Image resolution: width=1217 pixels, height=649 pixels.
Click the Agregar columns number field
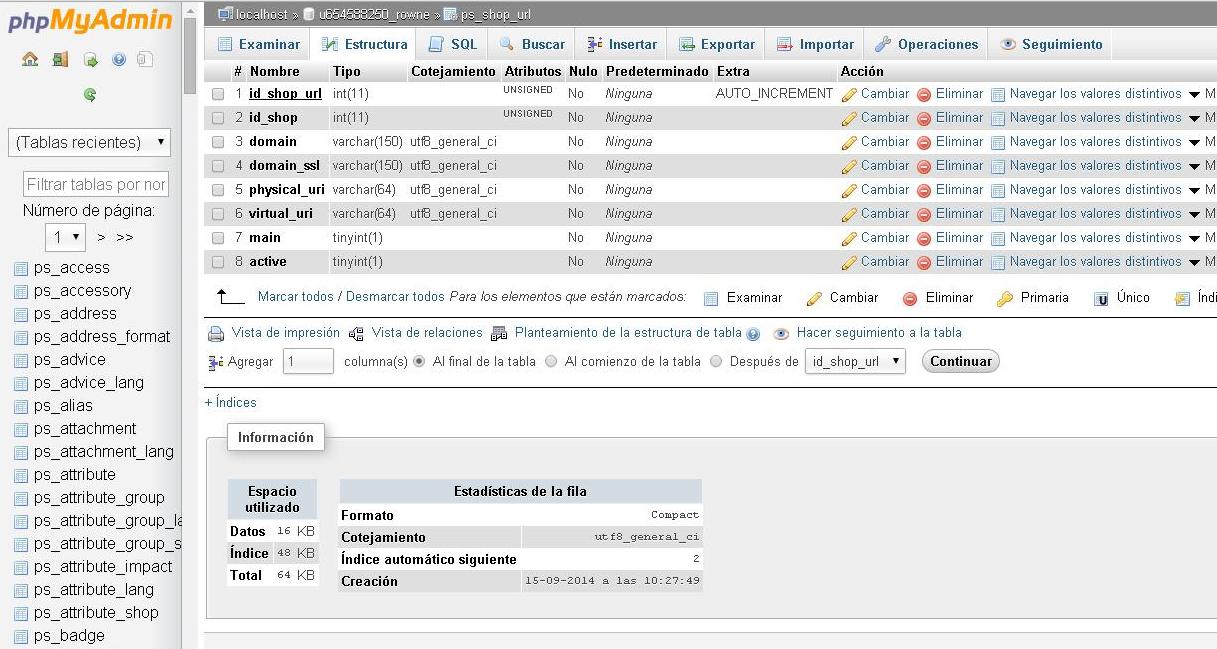click(x=308, y=362)
